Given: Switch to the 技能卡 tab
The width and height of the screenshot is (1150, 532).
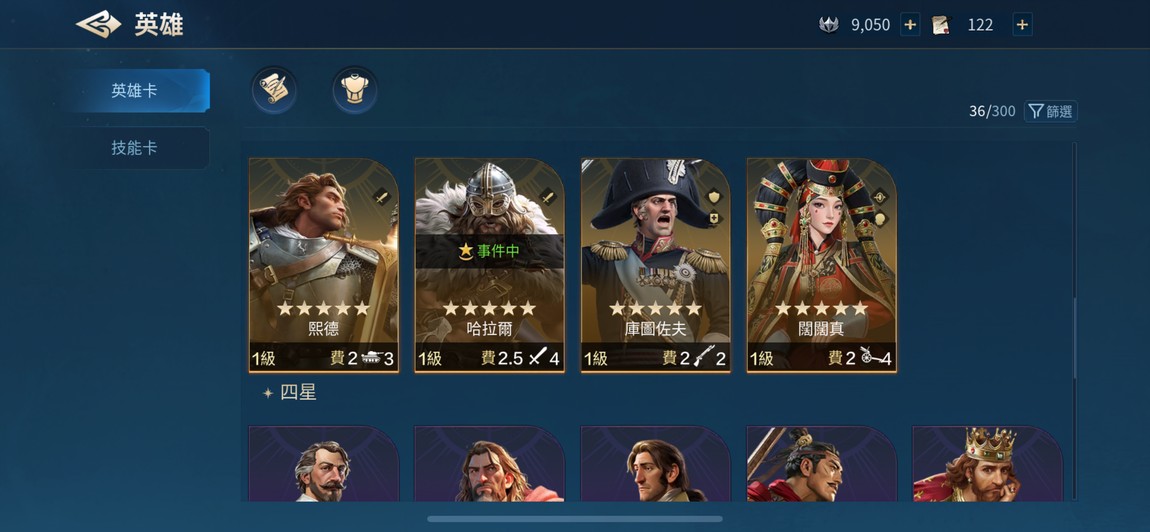Looking at the screenshot, I should 135,147.
